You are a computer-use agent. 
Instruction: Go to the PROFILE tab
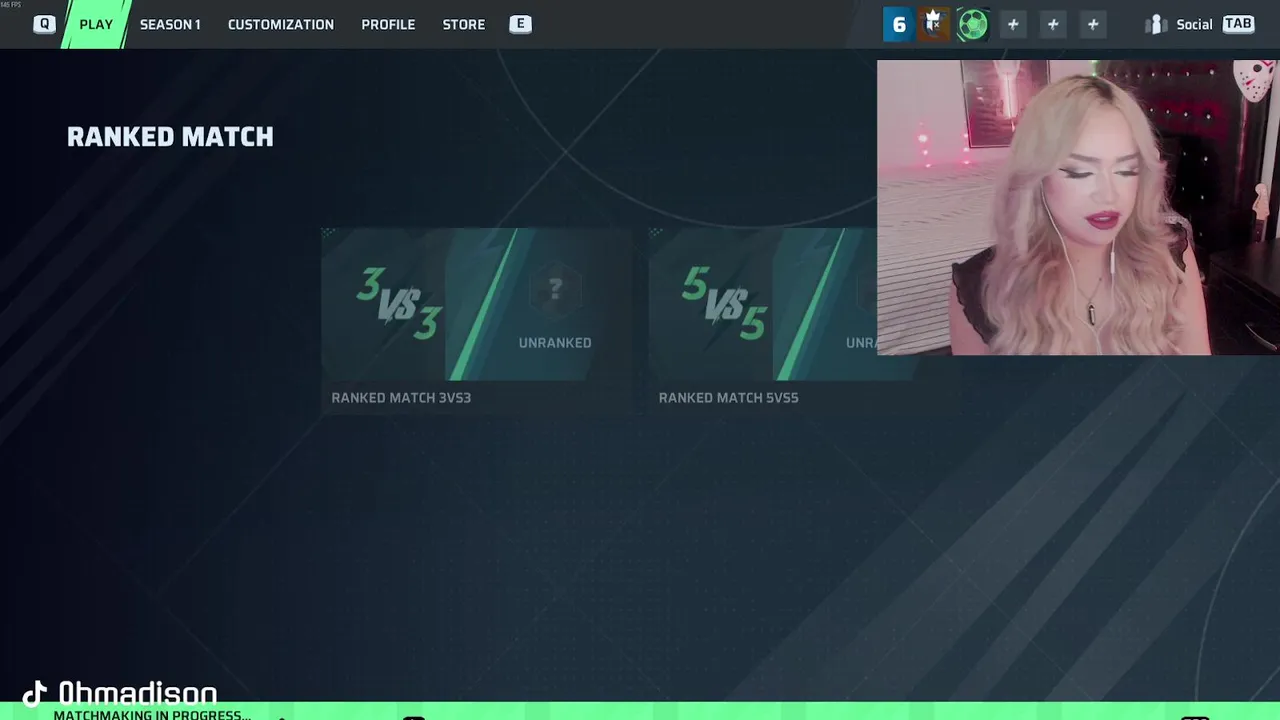point(388,24)
